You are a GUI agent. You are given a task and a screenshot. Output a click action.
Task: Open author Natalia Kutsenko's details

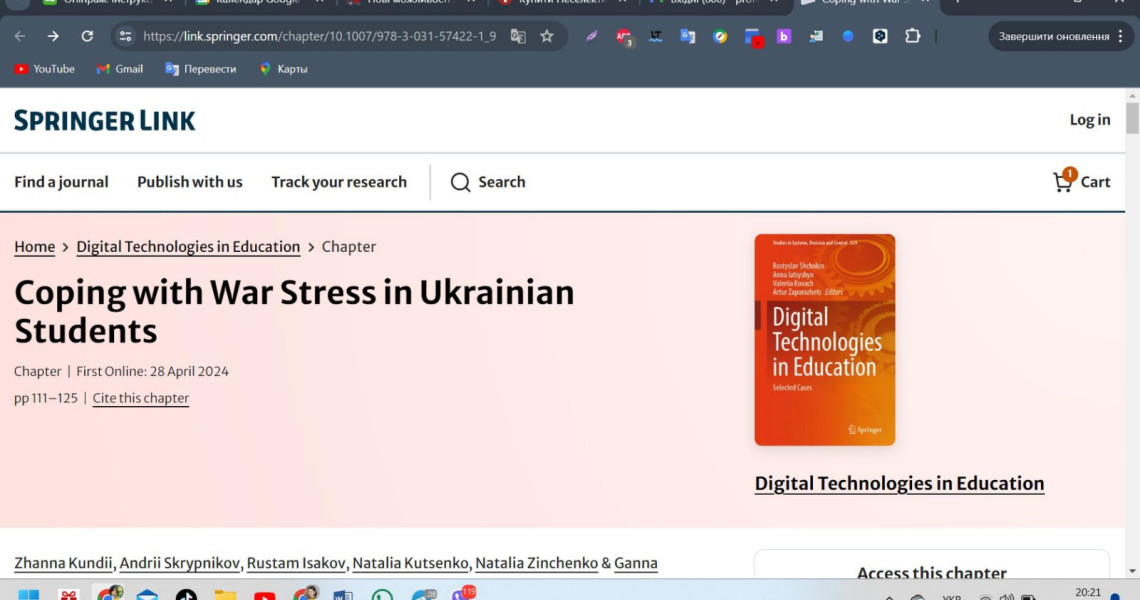click(x=411, y=564)
